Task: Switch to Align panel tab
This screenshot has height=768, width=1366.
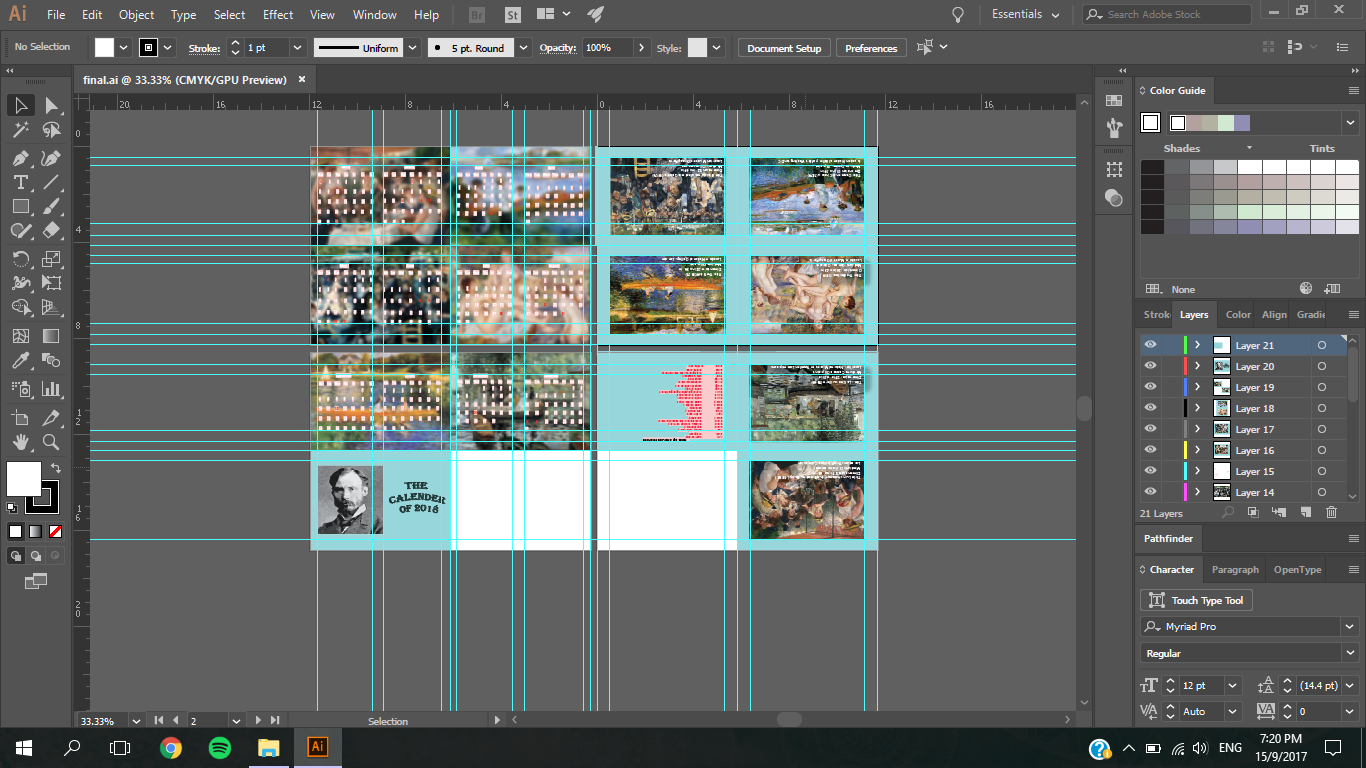Action: tap(1274, 314)
